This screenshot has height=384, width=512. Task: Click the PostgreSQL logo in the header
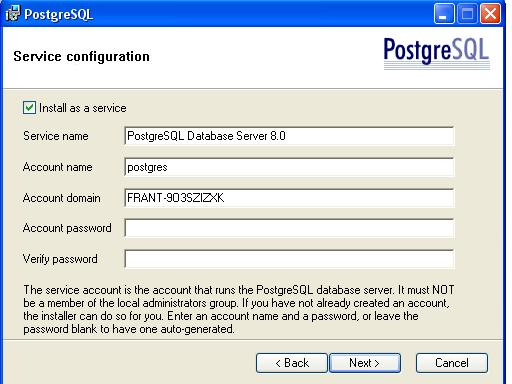click(x=437, y=53)
